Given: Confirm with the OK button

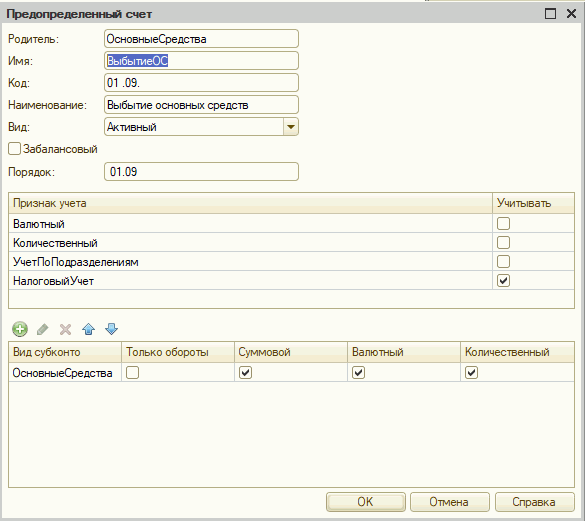Looking at the screenshot, I should 366,502.
